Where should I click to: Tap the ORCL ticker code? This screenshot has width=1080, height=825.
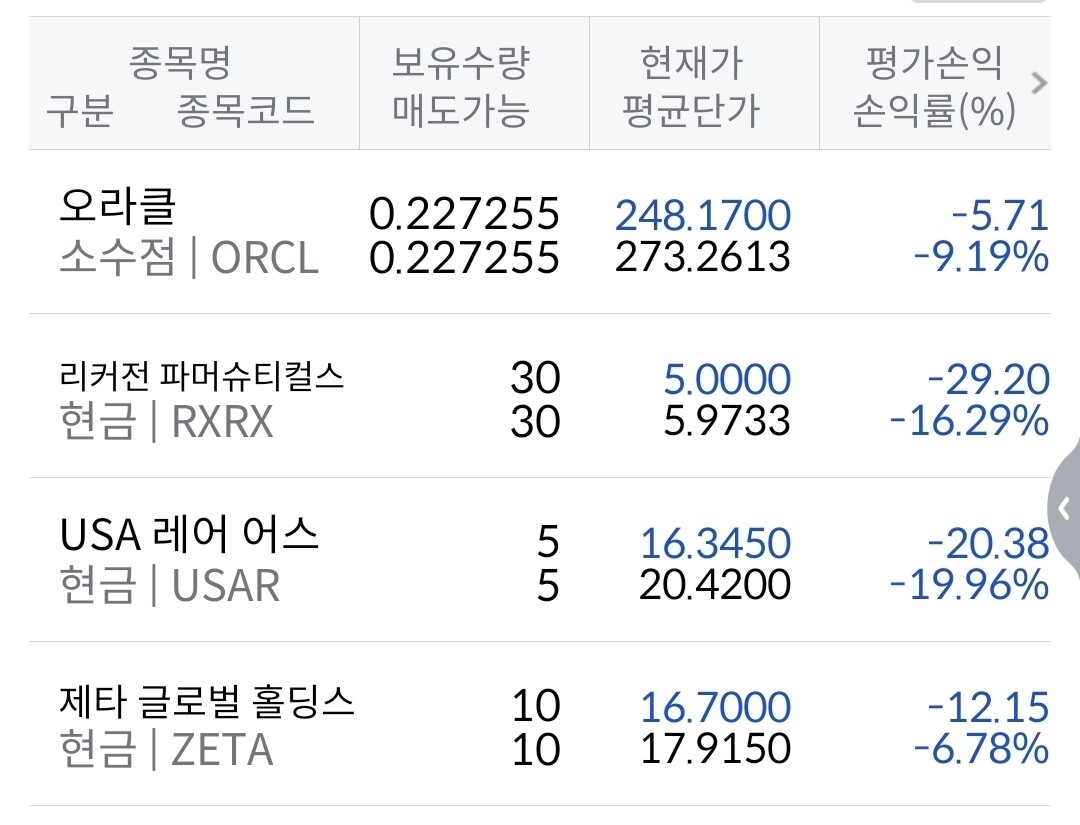pos(265,259)
